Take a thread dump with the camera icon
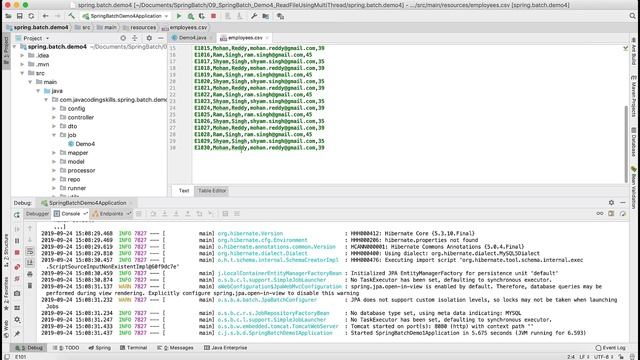640x360 pixels. (17, 293)
